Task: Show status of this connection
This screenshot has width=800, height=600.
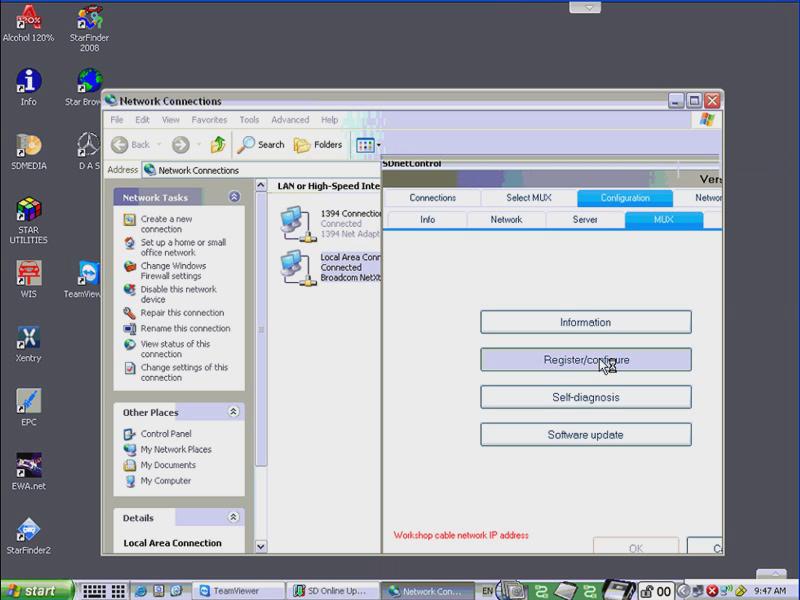Action: pos(178,347)
